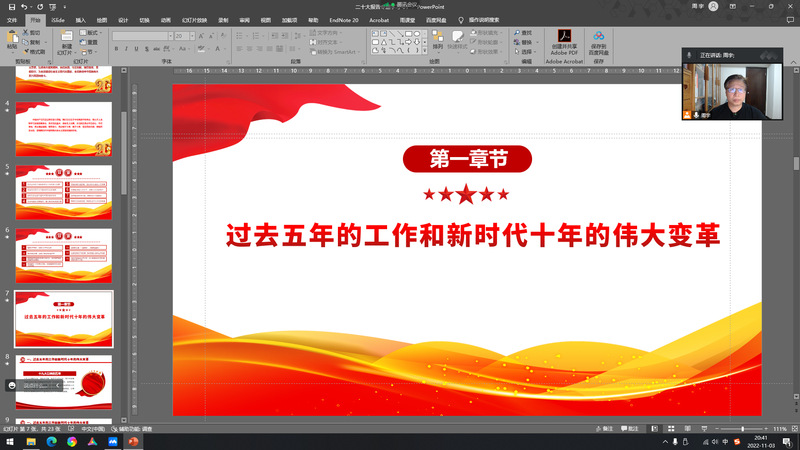Screen dimensions: 800x450
Task: Expand the font name combo box
Action: pyautogui.click(x=167, y=35)
